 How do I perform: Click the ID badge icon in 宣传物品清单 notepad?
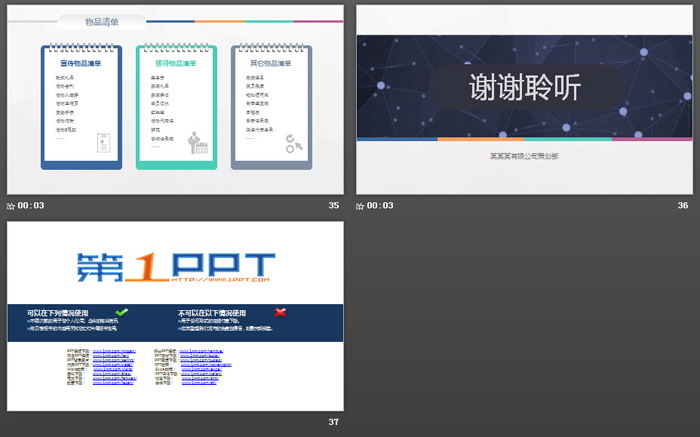tap(104, 143)
